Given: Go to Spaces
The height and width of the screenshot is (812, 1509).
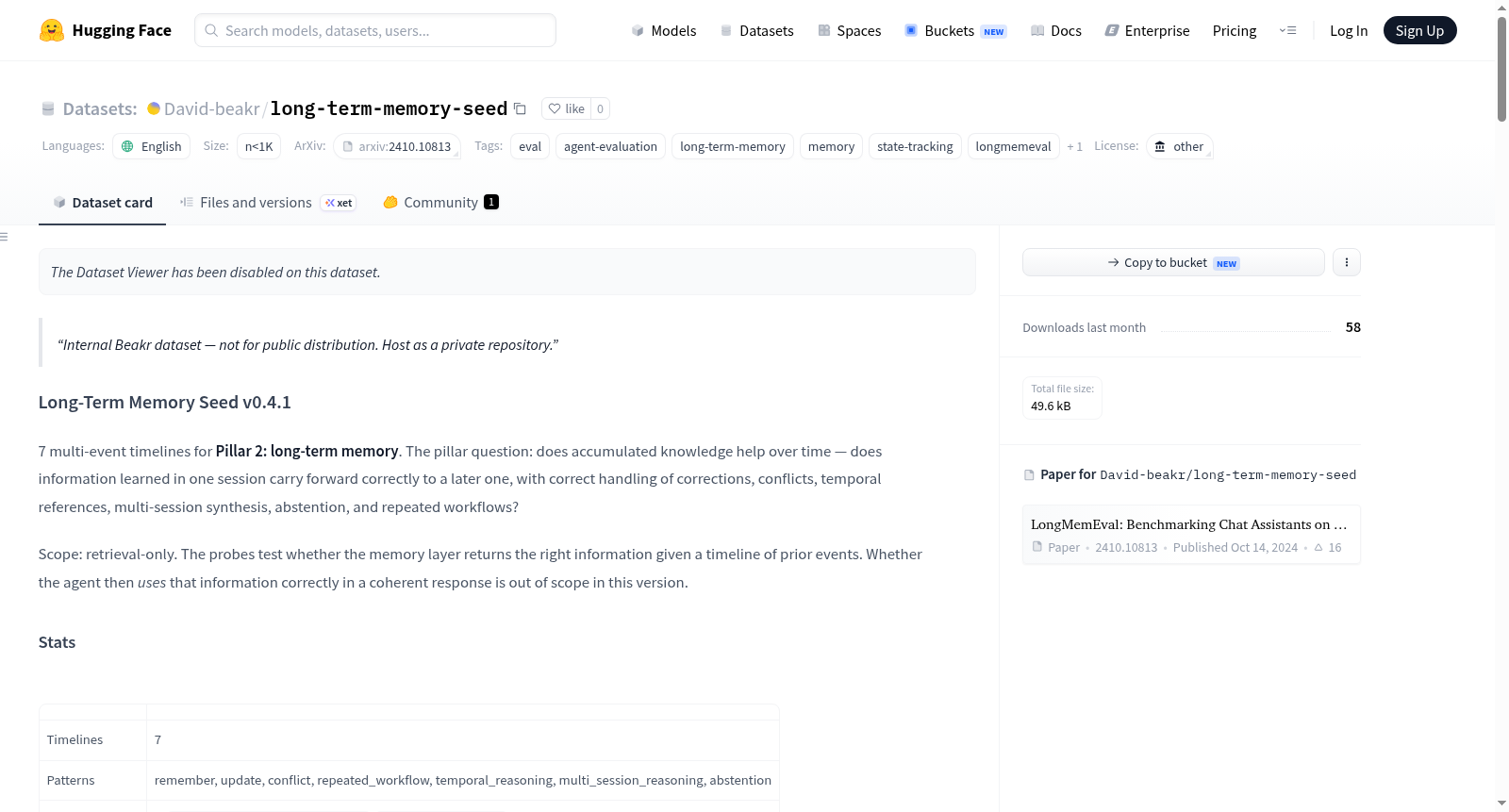Looking at the screenshot, I should pos(850,30).
